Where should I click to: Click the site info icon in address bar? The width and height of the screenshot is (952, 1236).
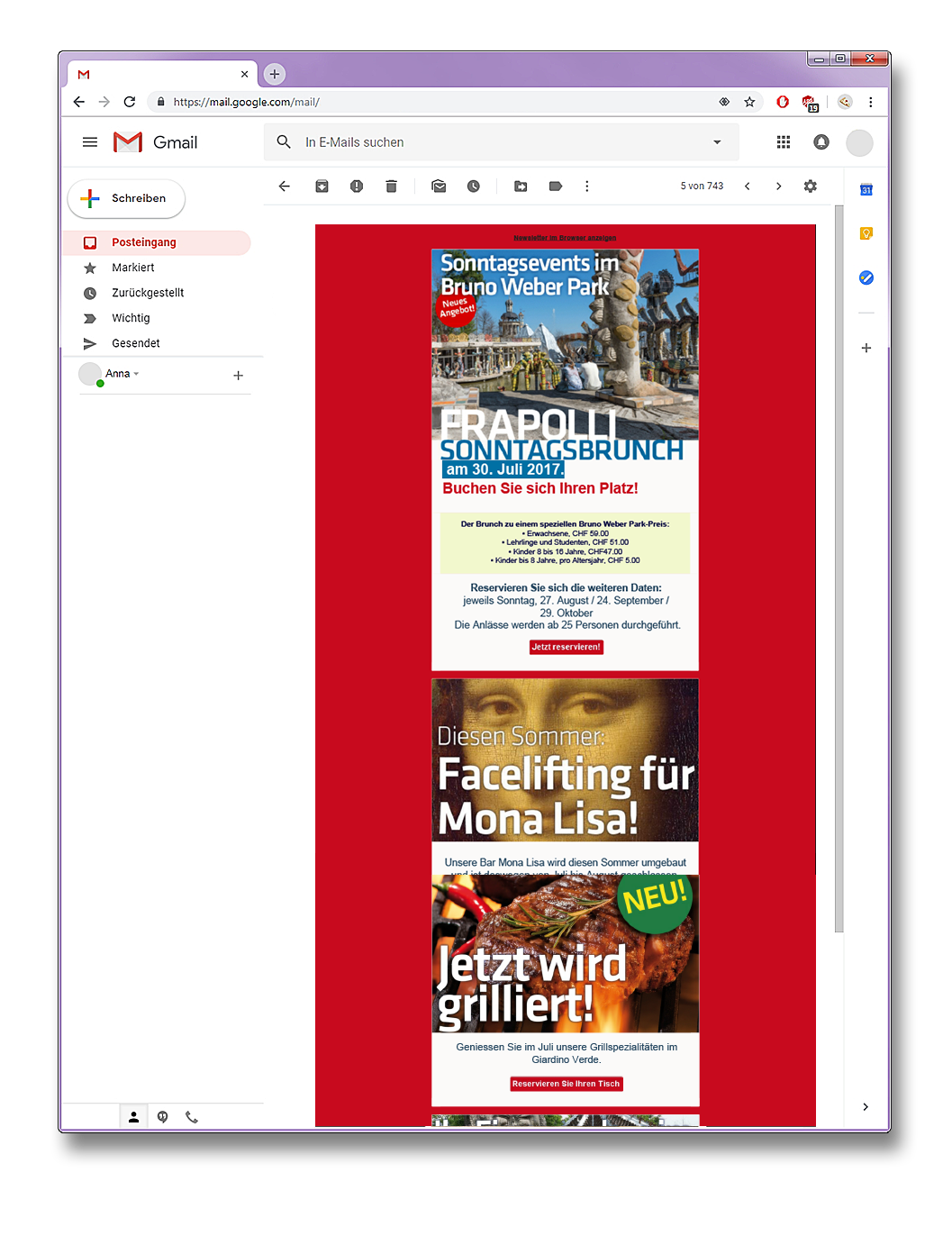[x=161, y=102]
